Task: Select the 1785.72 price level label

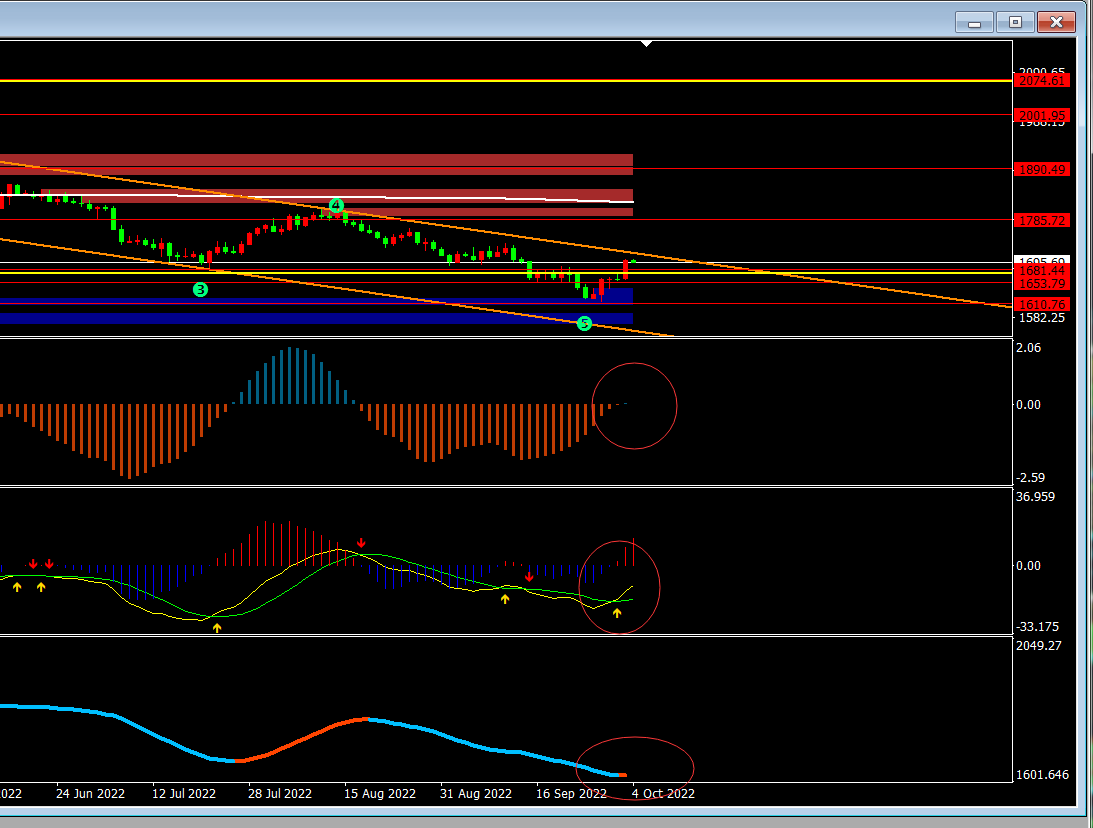Action: [1041, 220]
